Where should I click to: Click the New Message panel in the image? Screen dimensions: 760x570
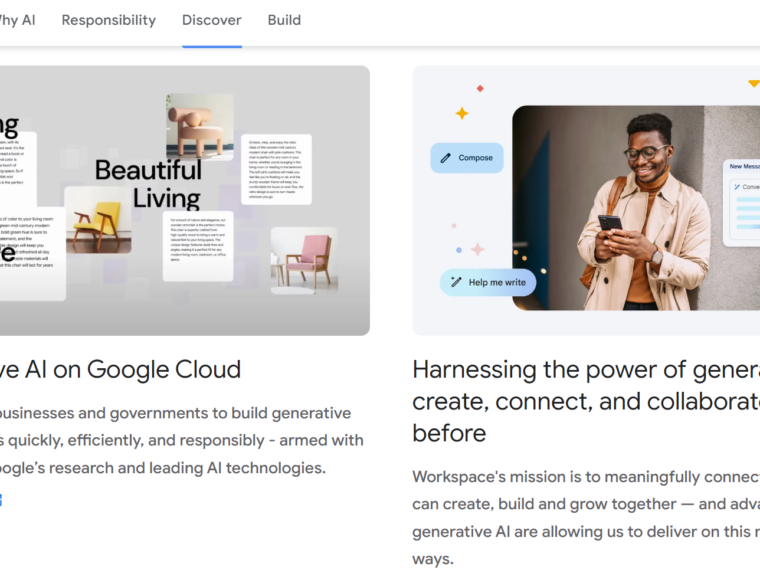742,203
